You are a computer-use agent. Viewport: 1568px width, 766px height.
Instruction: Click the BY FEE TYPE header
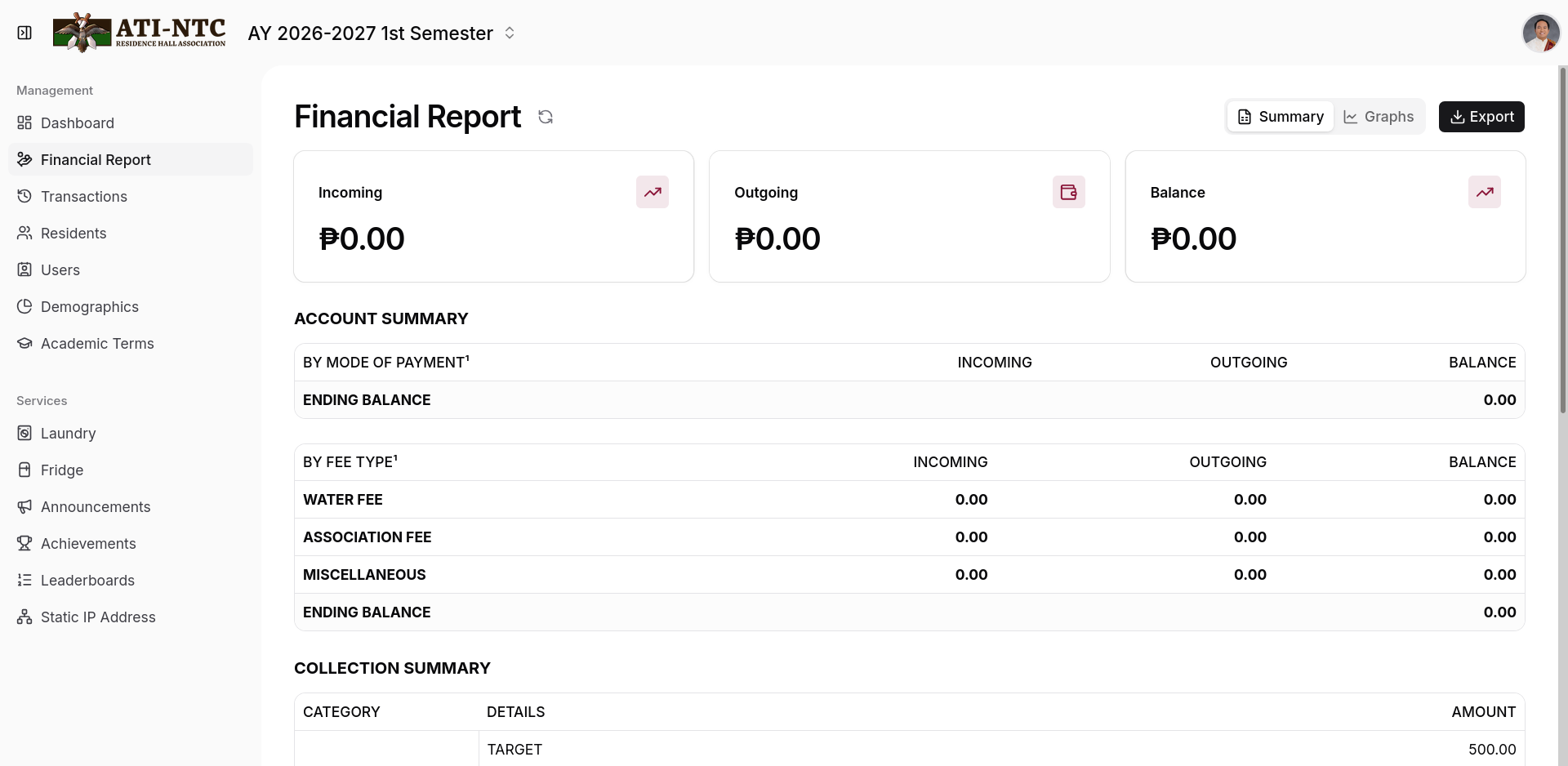pyautogui.click(x=350, y=461)
